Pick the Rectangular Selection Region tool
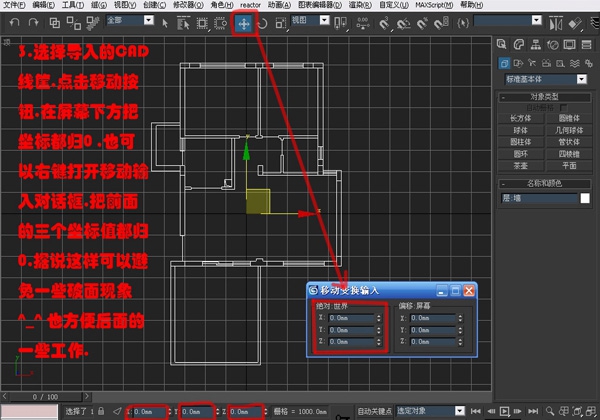Viewport: 600px width, 420px height. pyautogui.click(x=202, y=23)
